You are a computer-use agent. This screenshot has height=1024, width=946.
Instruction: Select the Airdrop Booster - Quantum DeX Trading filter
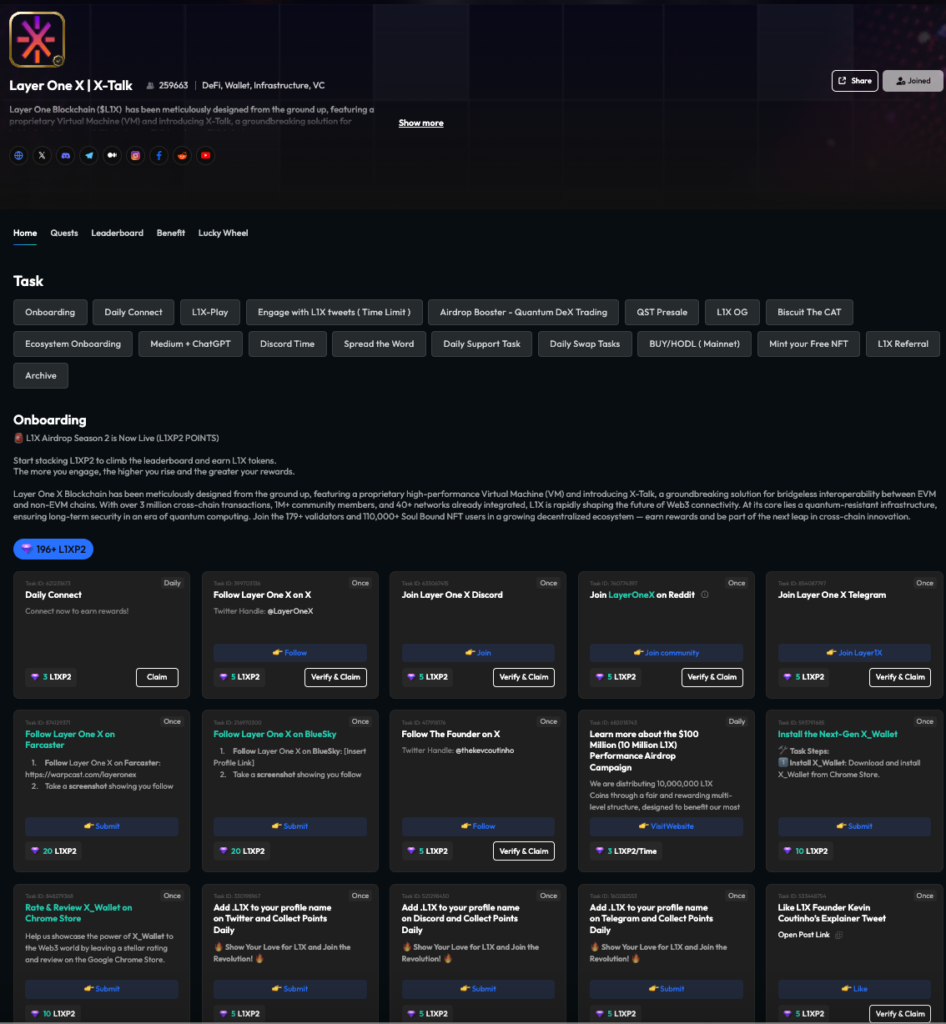[525, 312]
